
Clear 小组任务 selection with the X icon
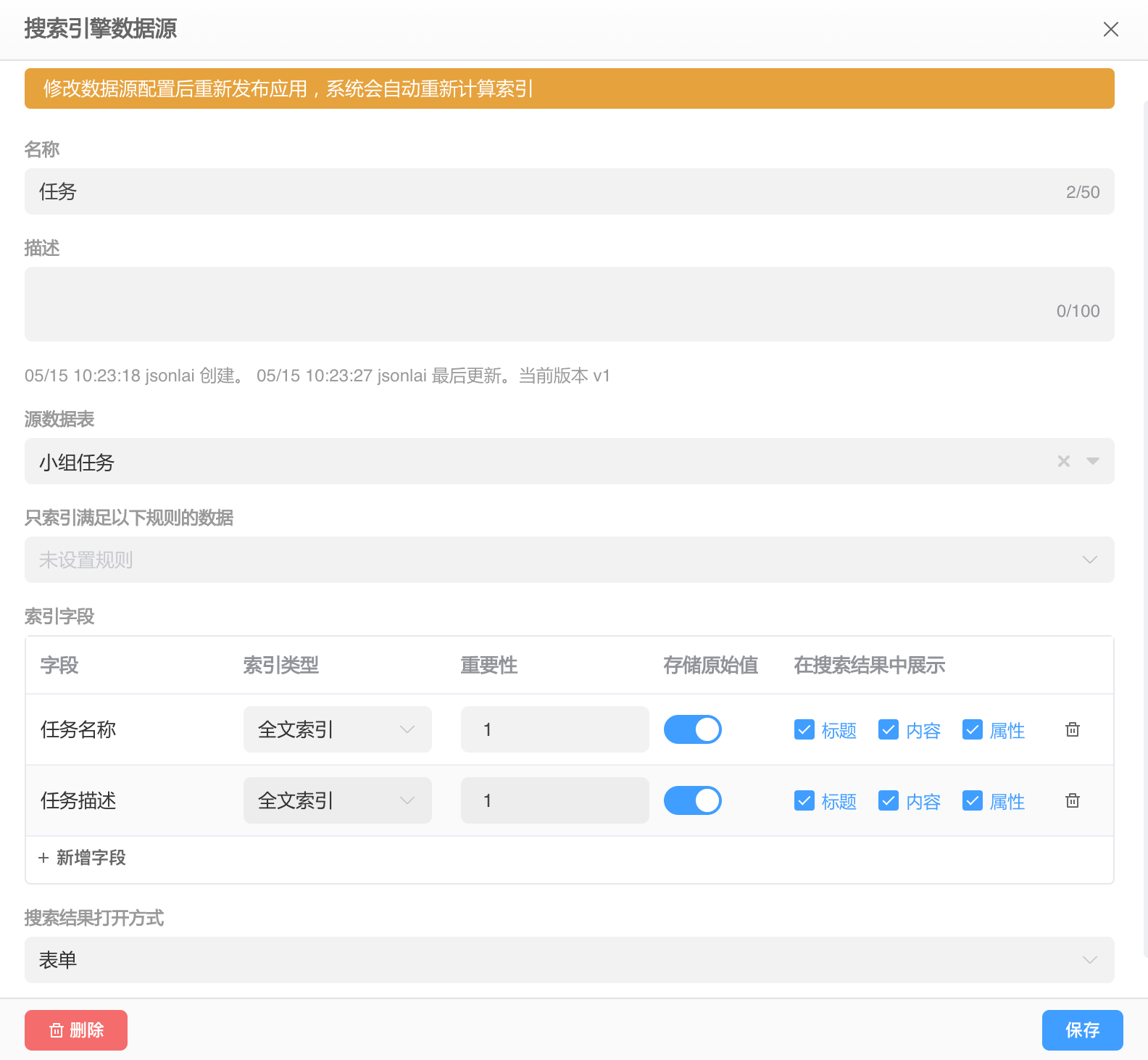pos(1063,461)
